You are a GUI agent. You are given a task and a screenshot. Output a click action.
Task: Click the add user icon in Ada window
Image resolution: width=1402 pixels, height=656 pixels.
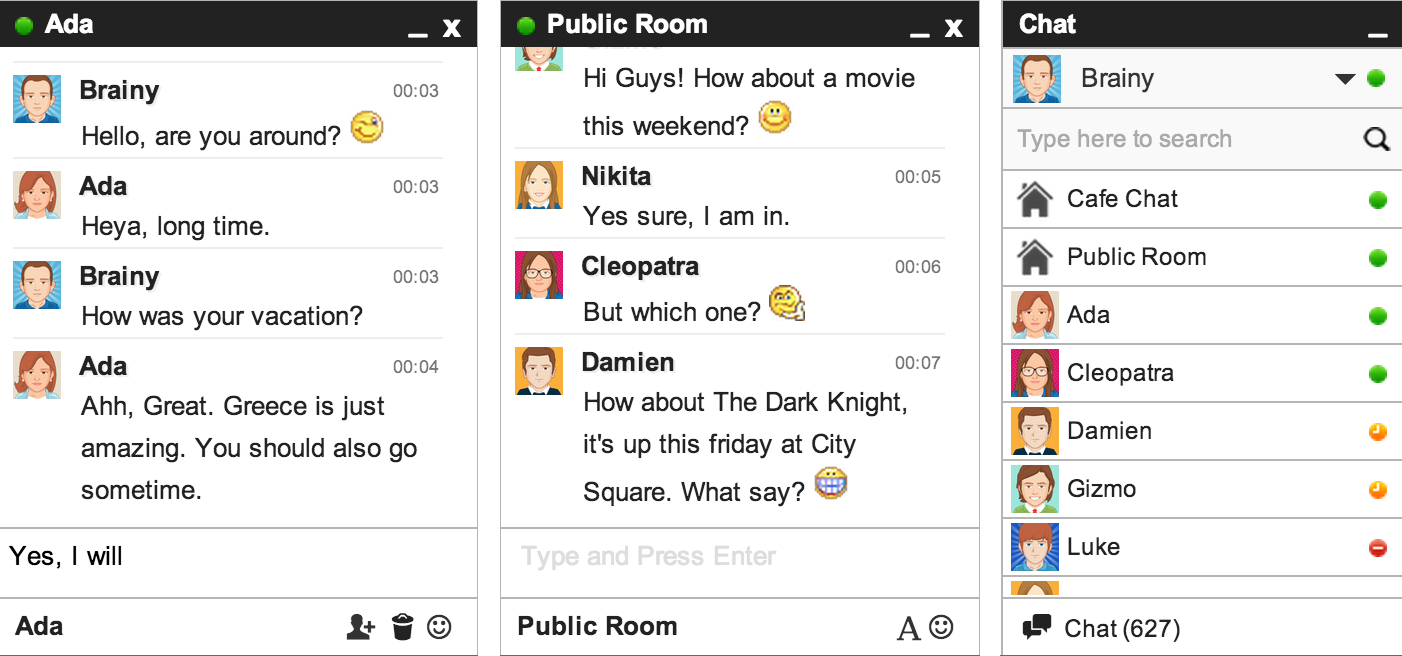[x=361, y=627]
